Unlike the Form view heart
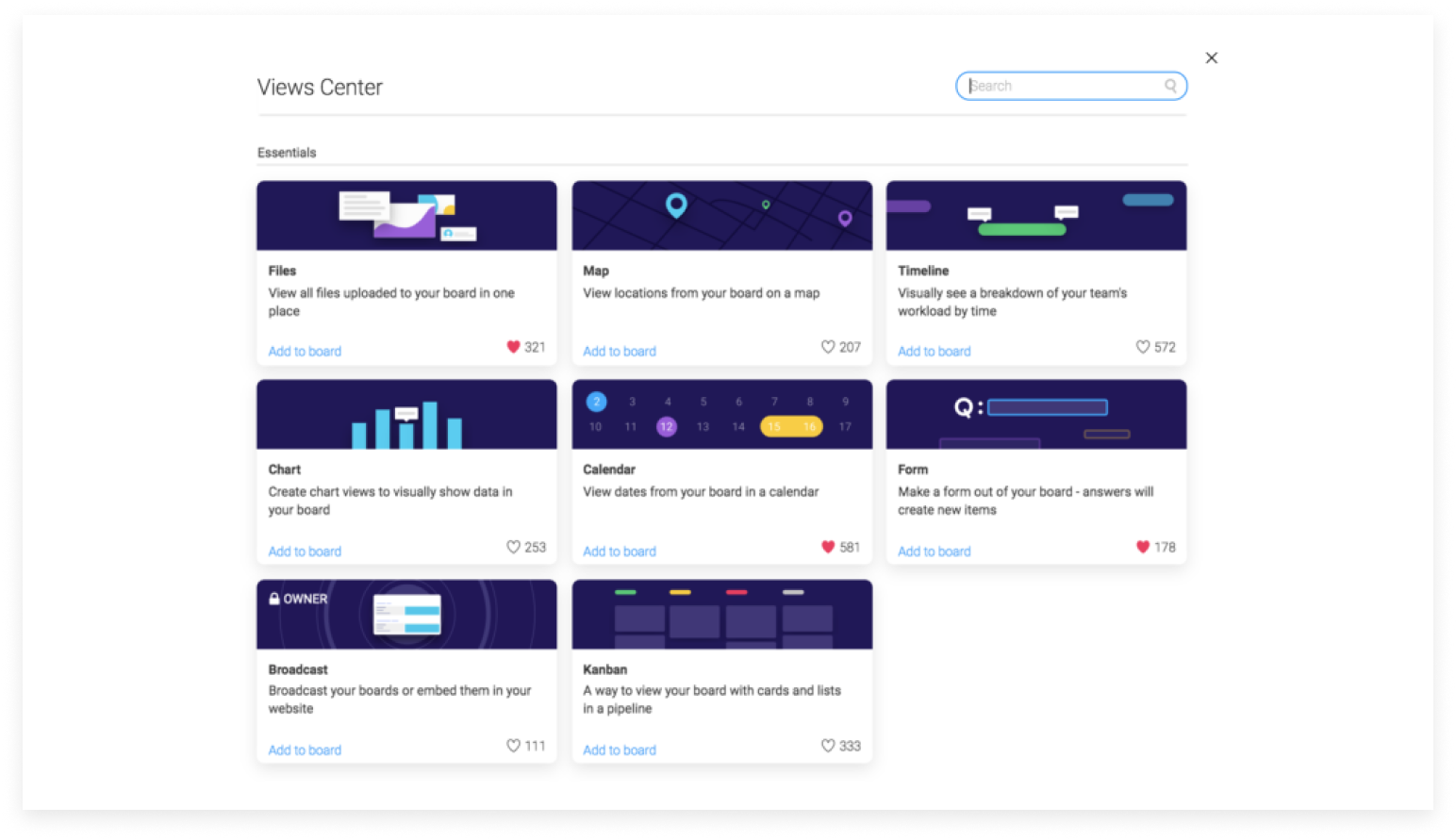This screenshot has height=840, width=1456. click(x=1143, y=547)
